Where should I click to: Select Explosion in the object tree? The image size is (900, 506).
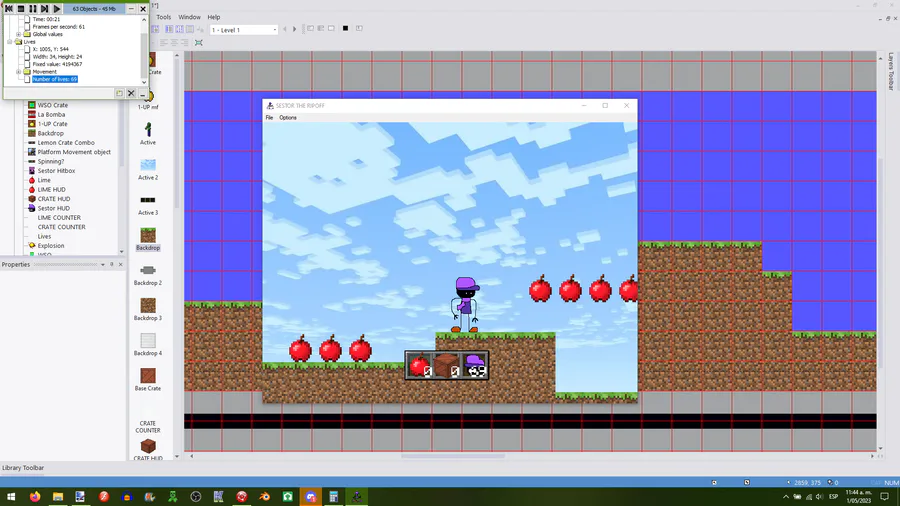(51, 246)
